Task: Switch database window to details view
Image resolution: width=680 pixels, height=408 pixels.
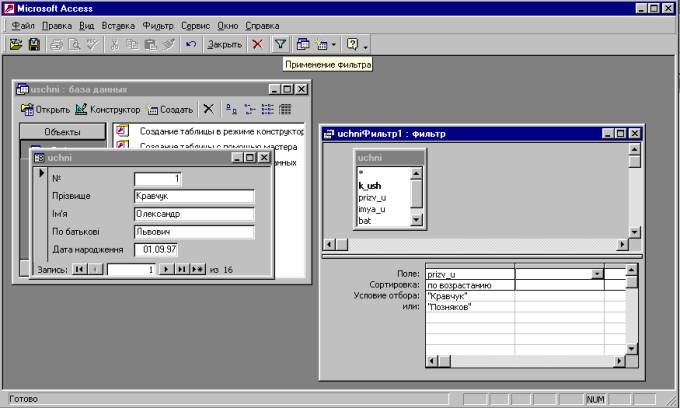Action: [285, 109]
